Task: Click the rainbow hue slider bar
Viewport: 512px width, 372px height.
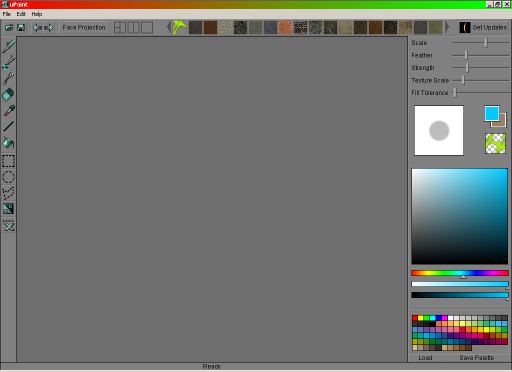Action: tap(460, 273)
